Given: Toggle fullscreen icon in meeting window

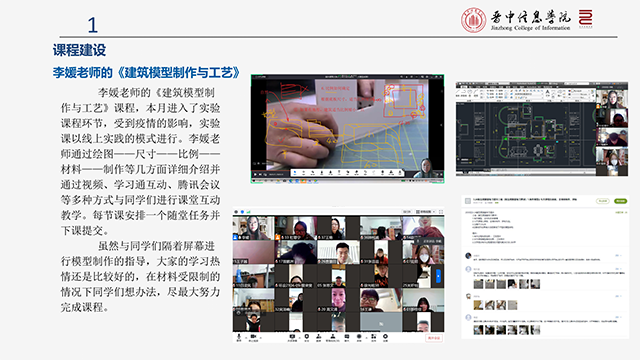Looking at the screenshot, I should 441,212.
